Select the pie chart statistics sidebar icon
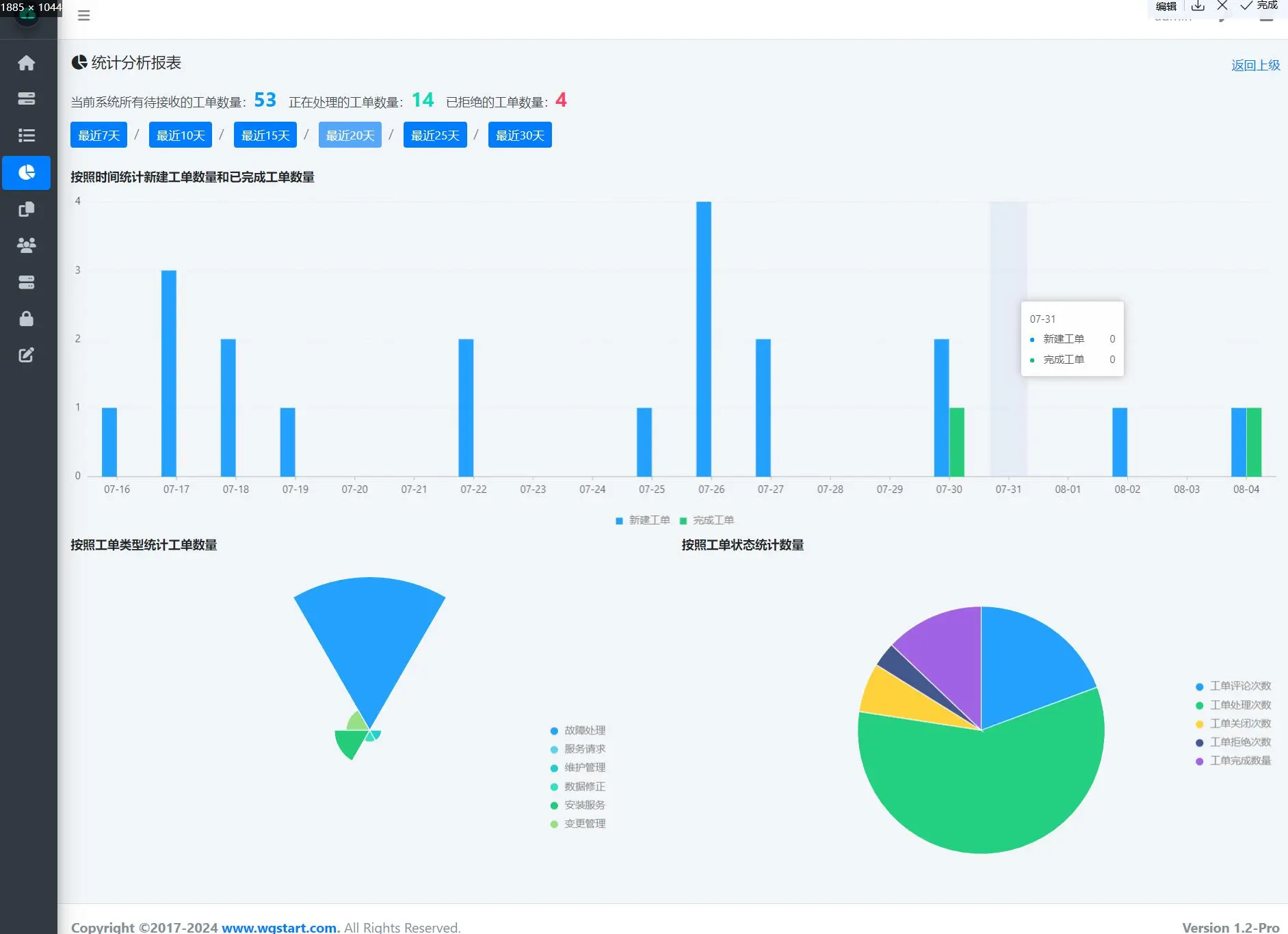 click(x=26, y=172)
